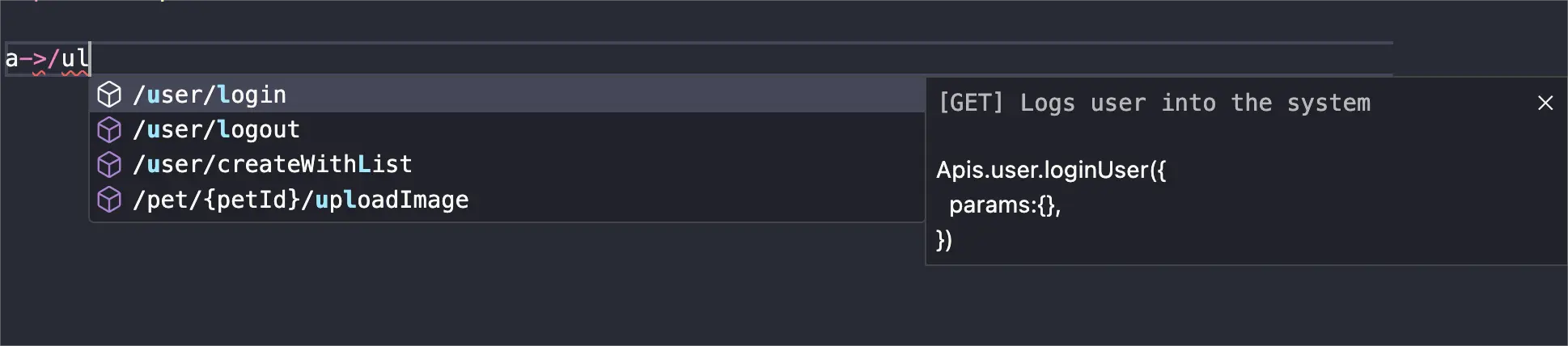Click the closing }) of the snippet
Screen dimensions: 1568x346
tap(944, 240)
